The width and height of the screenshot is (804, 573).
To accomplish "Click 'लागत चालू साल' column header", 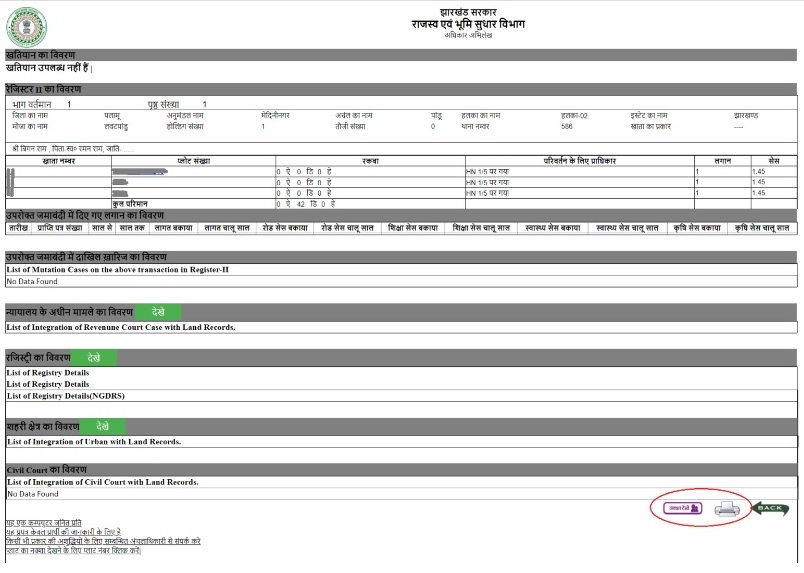I will tap(227, 228).
